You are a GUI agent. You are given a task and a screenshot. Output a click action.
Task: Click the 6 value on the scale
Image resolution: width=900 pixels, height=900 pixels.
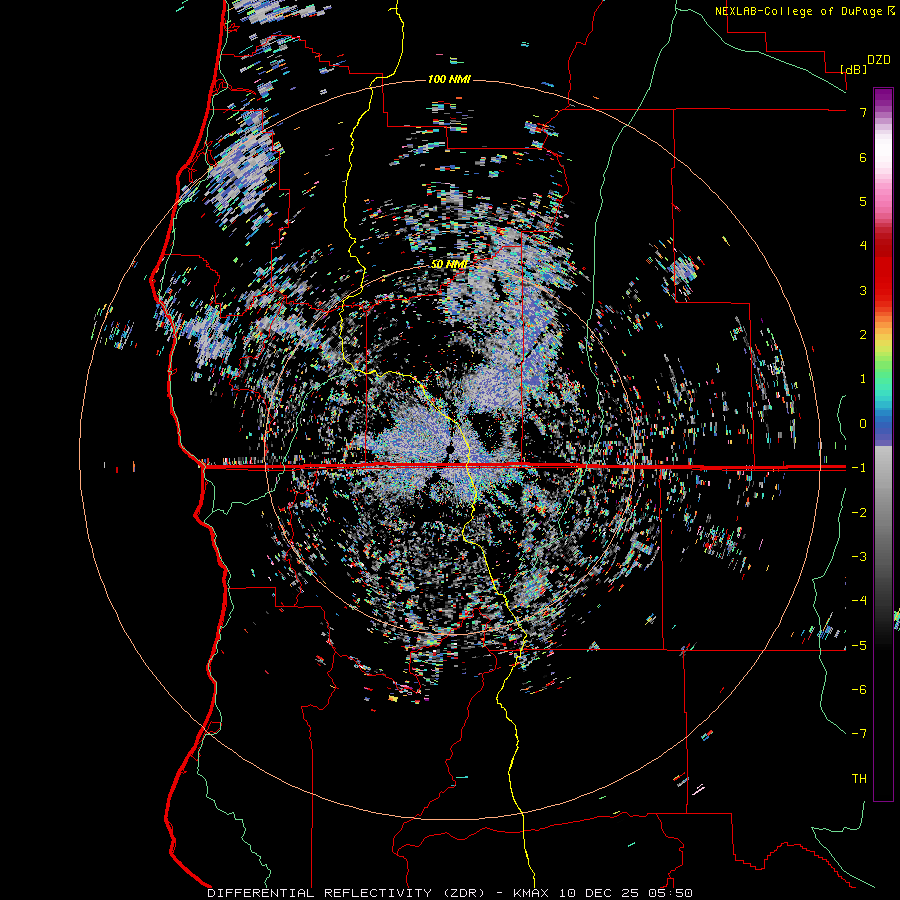pos(863,157)
